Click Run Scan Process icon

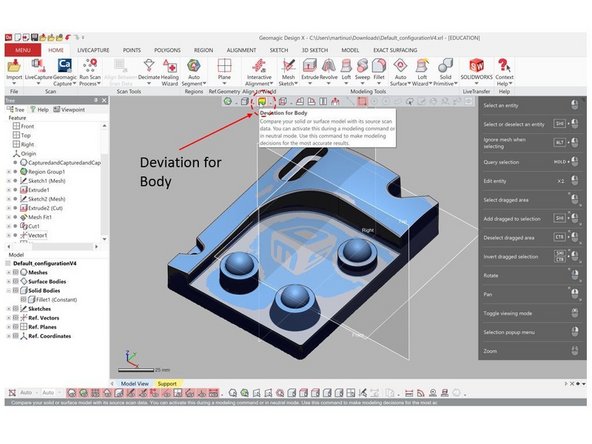(90, 72)
